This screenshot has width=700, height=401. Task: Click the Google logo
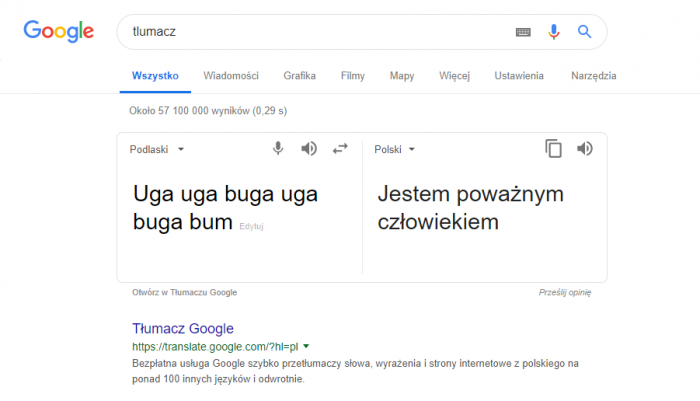click(59, 31)
